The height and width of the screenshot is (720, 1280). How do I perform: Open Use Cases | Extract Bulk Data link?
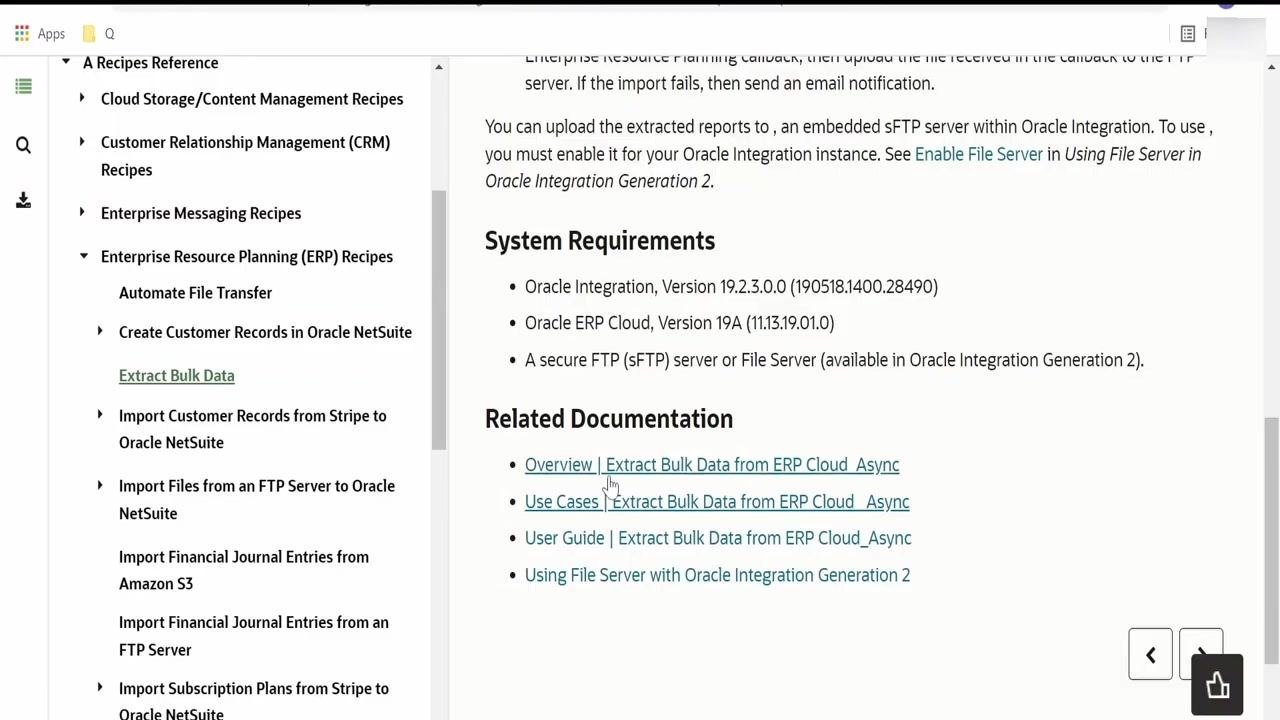[717, 502]
